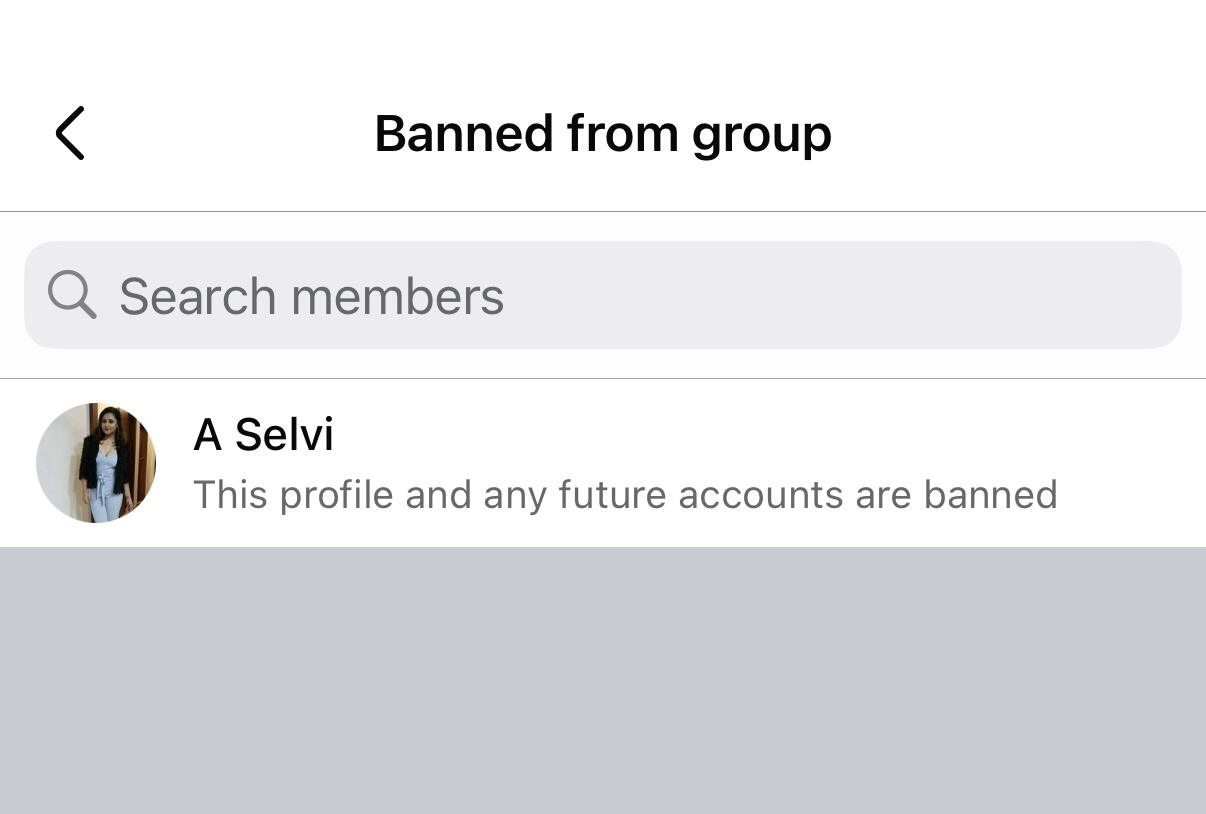Tap the magnifying glass search icon
The image size is (1206, 814).
tap(72, 295)
